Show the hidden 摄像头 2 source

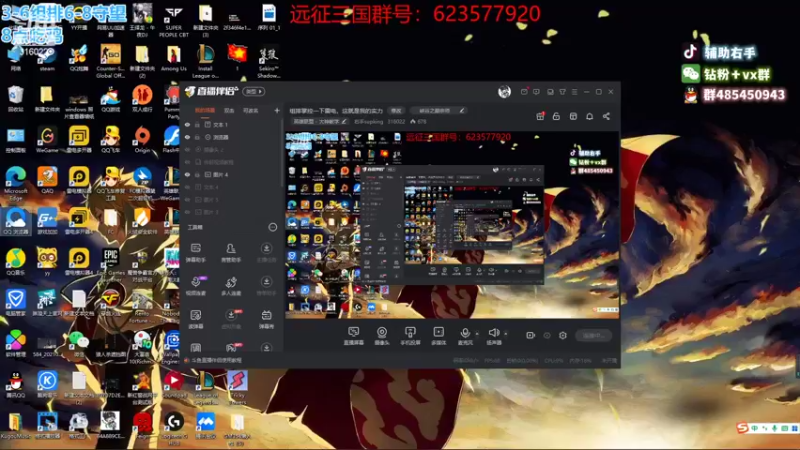pos(187,149)
